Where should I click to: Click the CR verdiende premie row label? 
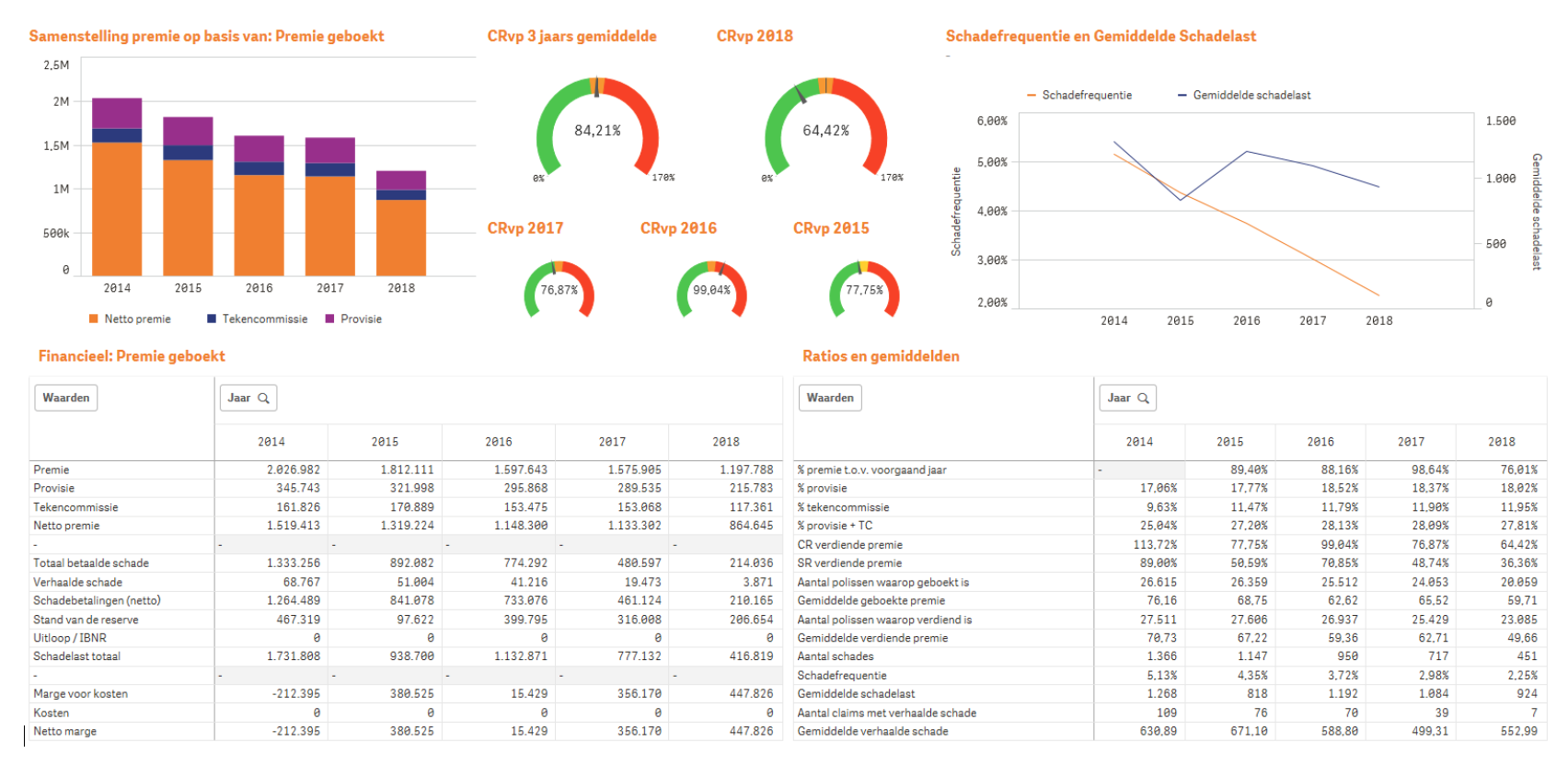pos(849,545)
